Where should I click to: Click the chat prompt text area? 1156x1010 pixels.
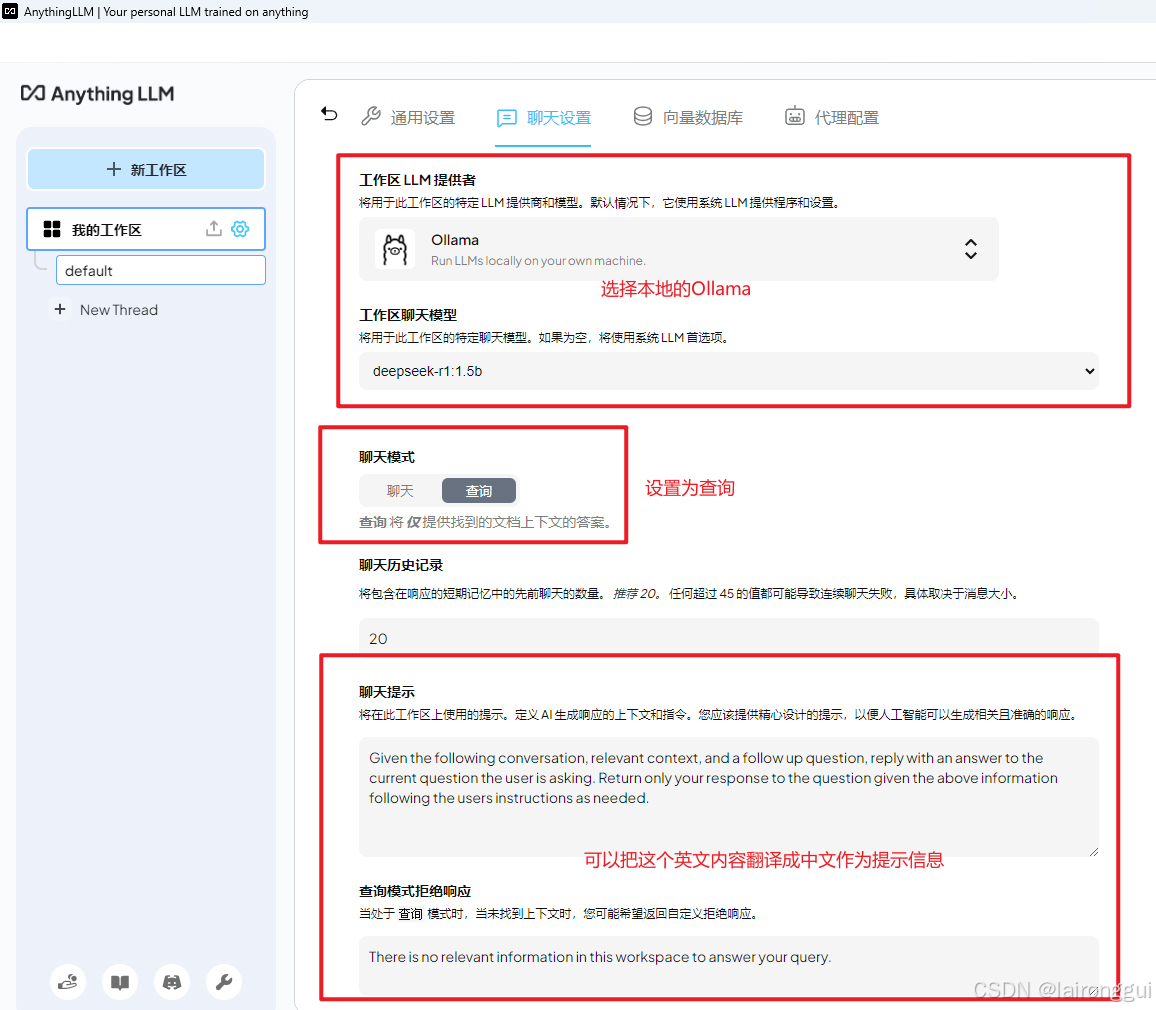coord(728,797)
